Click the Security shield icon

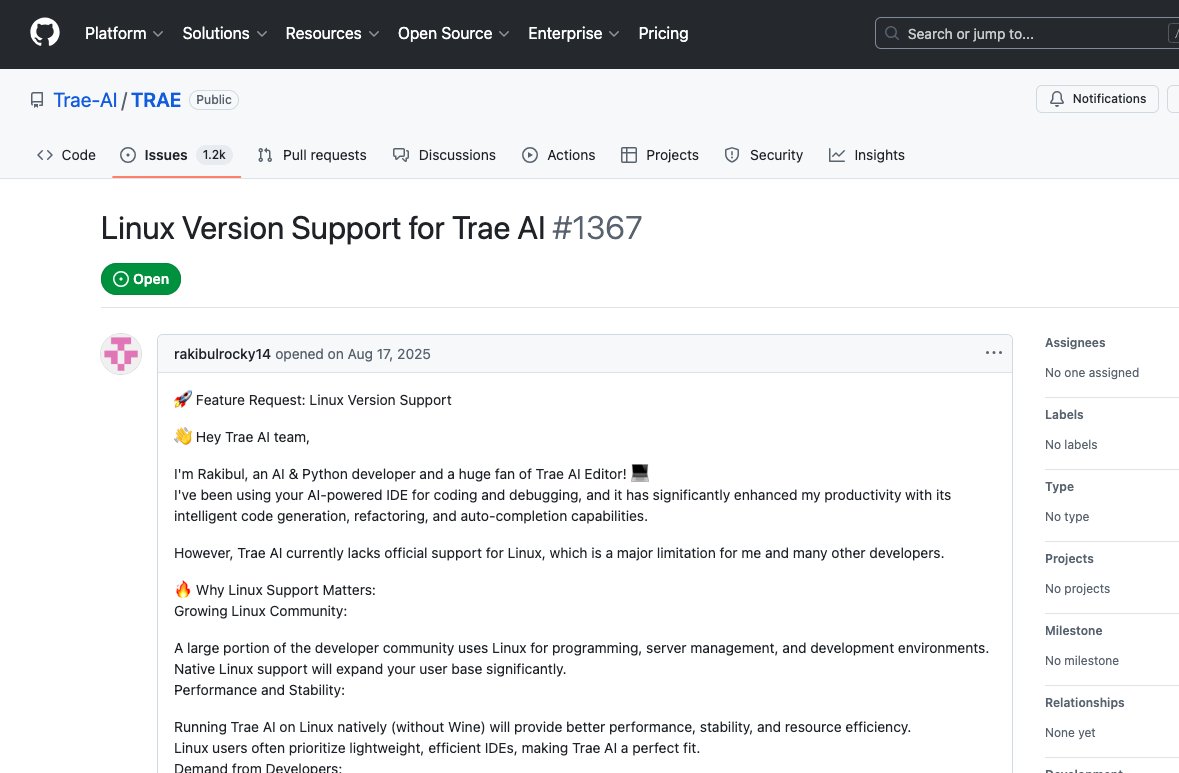(x=732, y=155)
